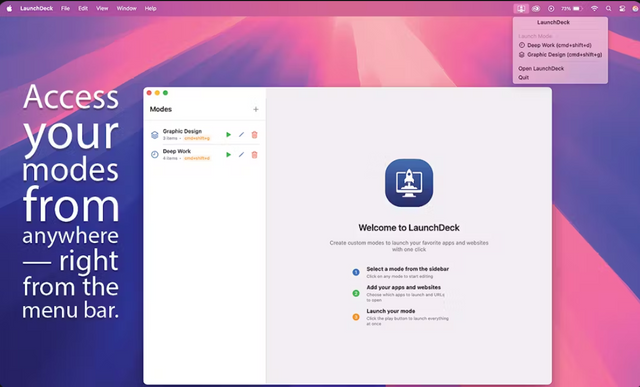This screenshot has height=387, width=640.
Task: Open Spotlight search magnifier icon
Action: 609,9
